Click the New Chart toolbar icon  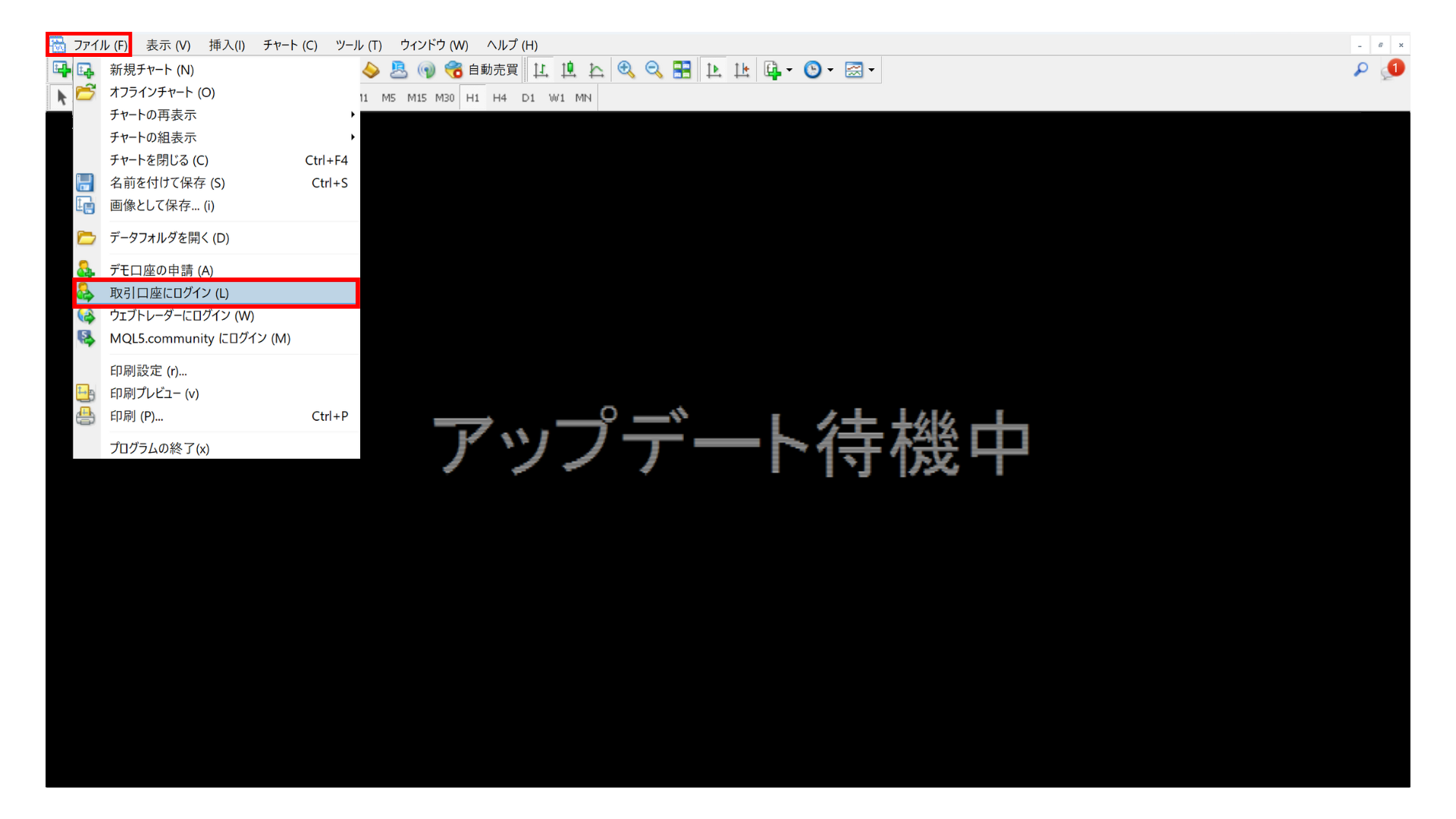pyautogui.click(x=61, y=69)
